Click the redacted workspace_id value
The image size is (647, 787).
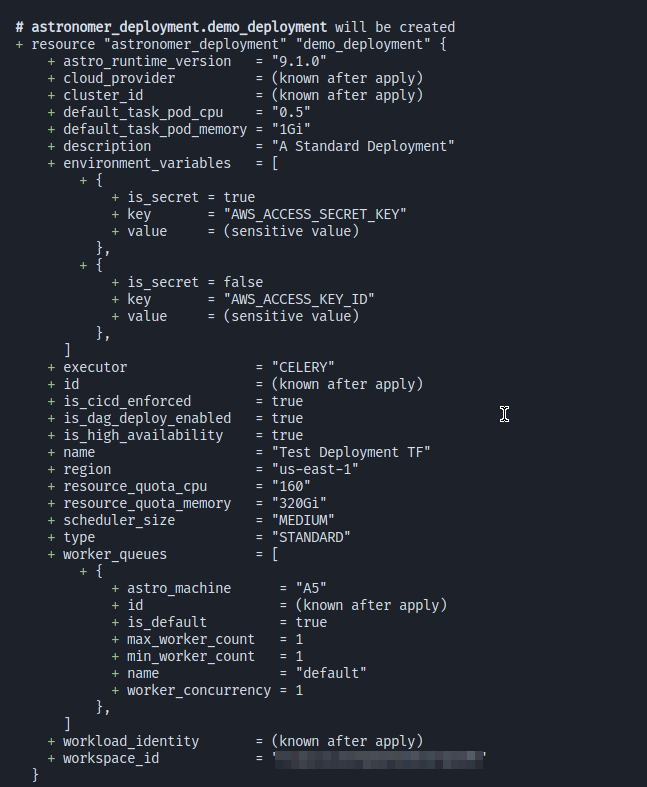click(379, 759)
